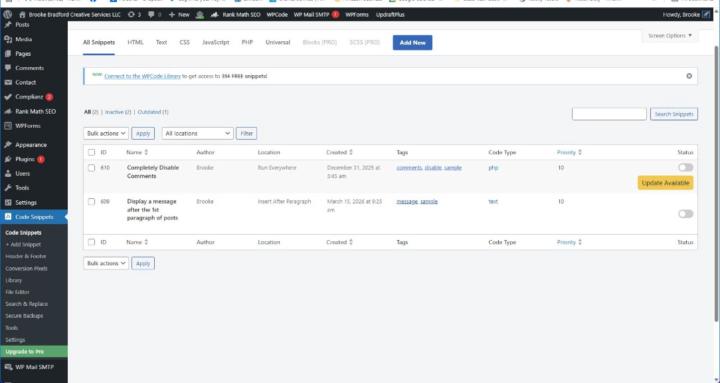
Task: Switch to the HTML tab
Action: [x=135, y=43]
